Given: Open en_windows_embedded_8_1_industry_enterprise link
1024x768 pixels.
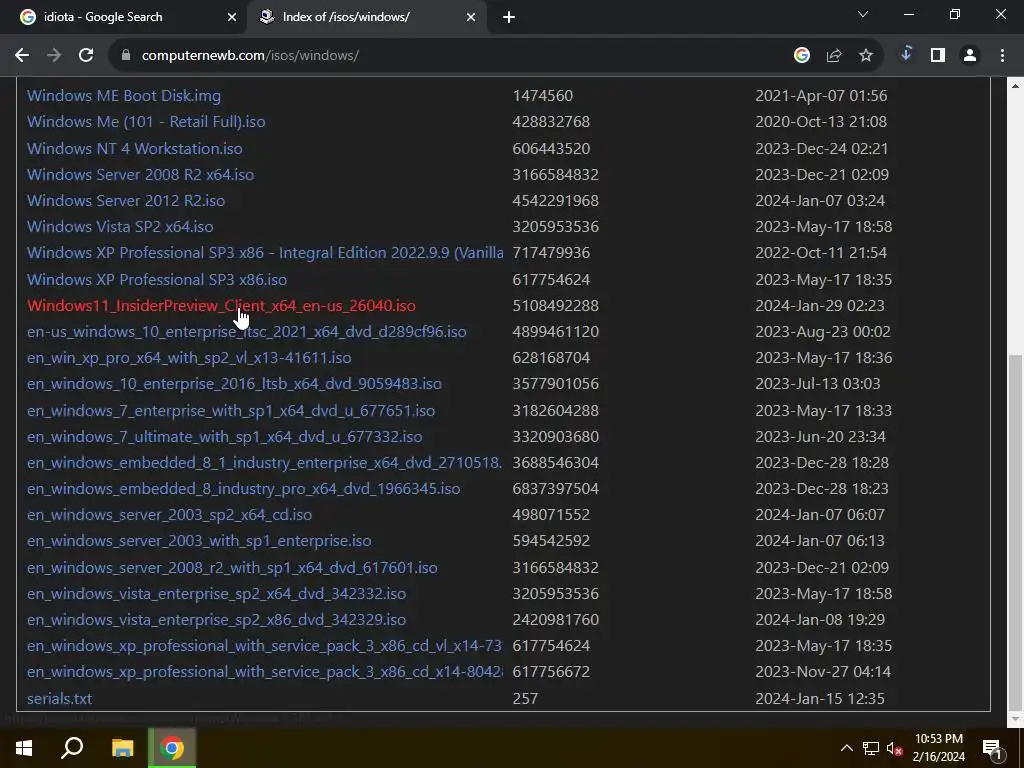Looking at the screenshot, I should click(x=264, y=464).
